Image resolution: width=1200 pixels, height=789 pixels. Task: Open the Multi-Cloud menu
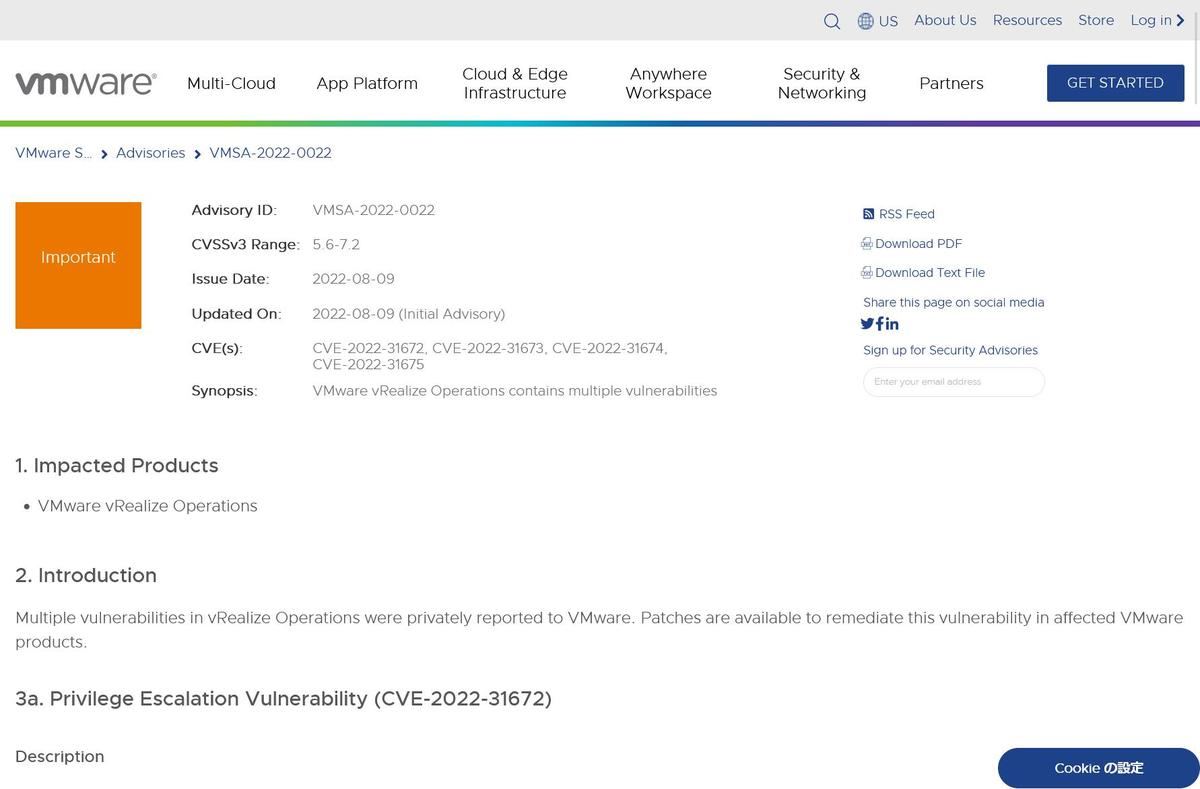231,83
